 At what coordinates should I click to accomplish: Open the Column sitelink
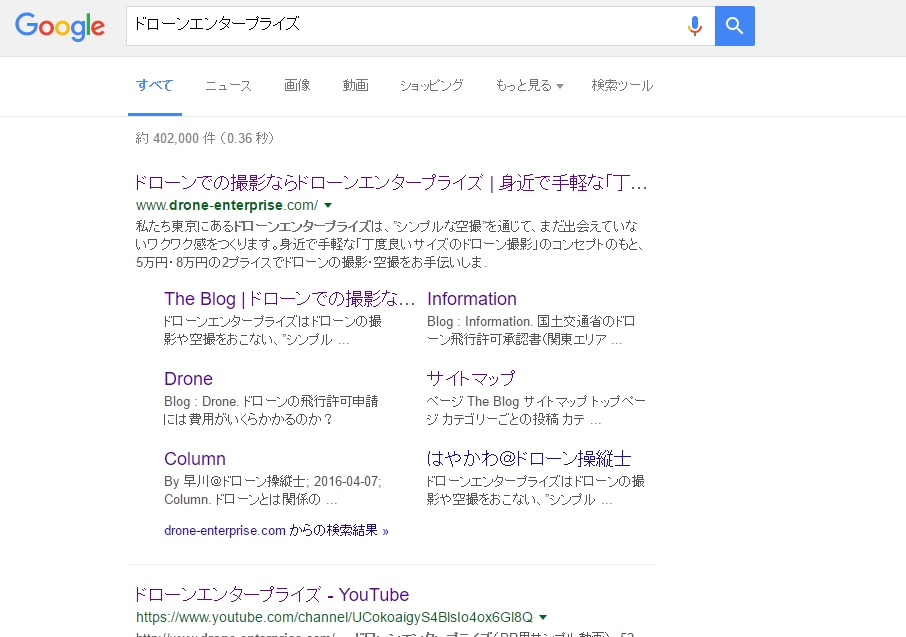pos(195,458)
